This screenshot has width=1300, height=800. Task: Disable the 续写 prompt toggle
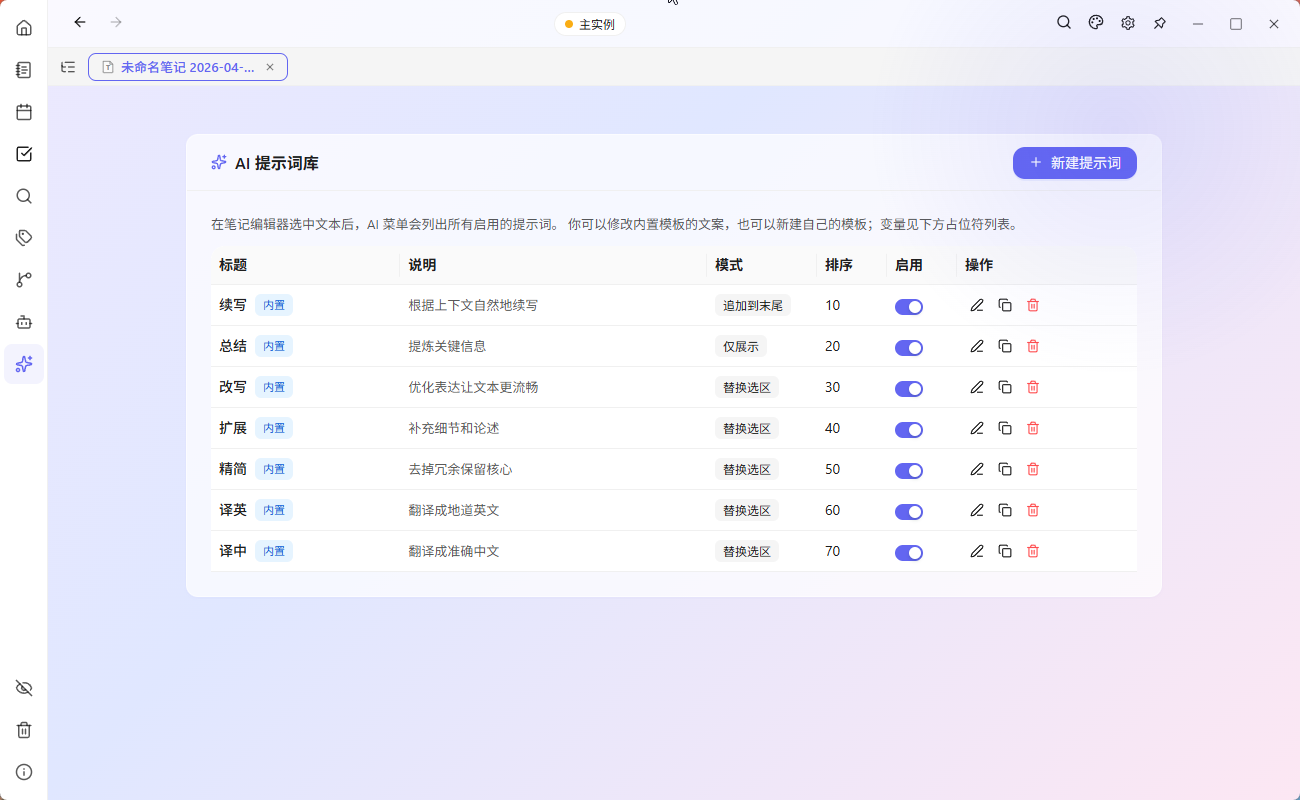point(909,307)
